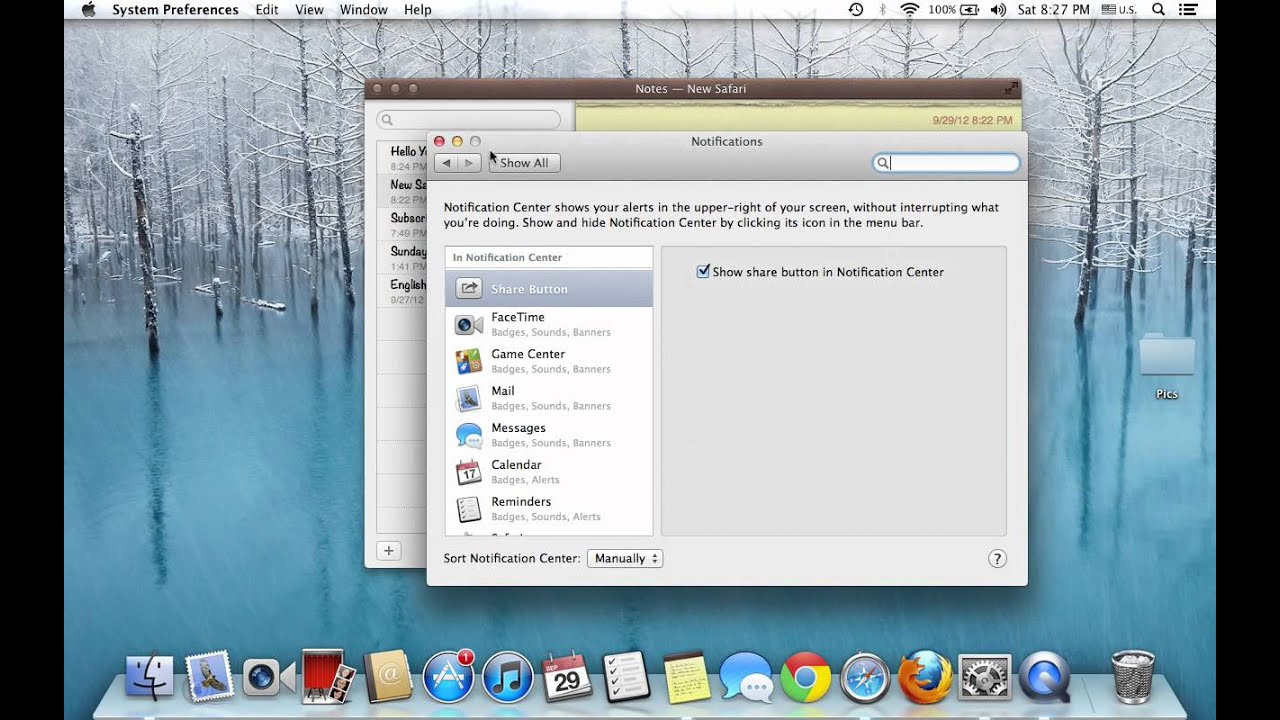This screenshot has width=1280, height=720.
Task: Select the Mail row text
Action: click(503, 391)
